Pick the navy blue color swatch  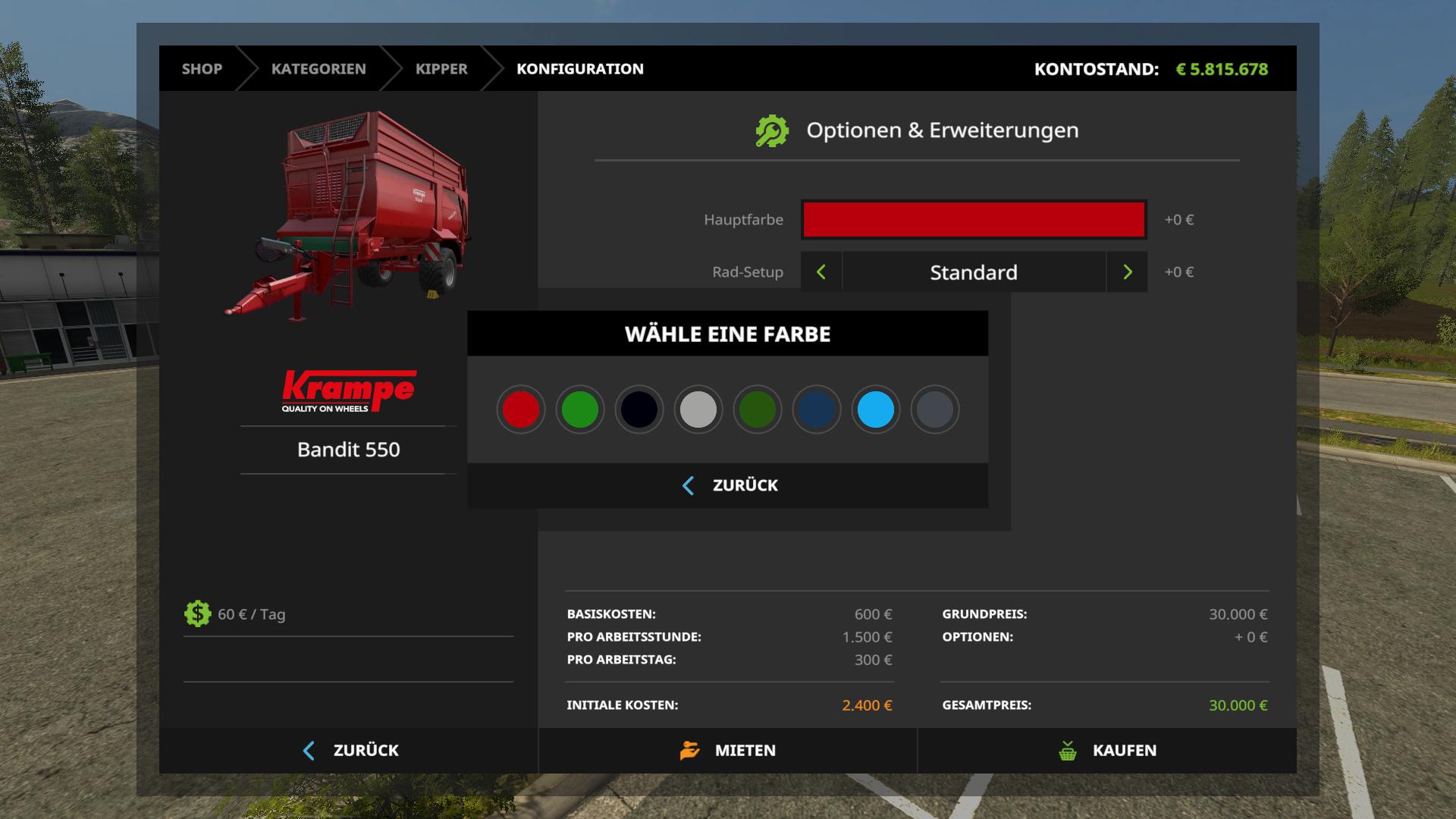tap(817, 409)
